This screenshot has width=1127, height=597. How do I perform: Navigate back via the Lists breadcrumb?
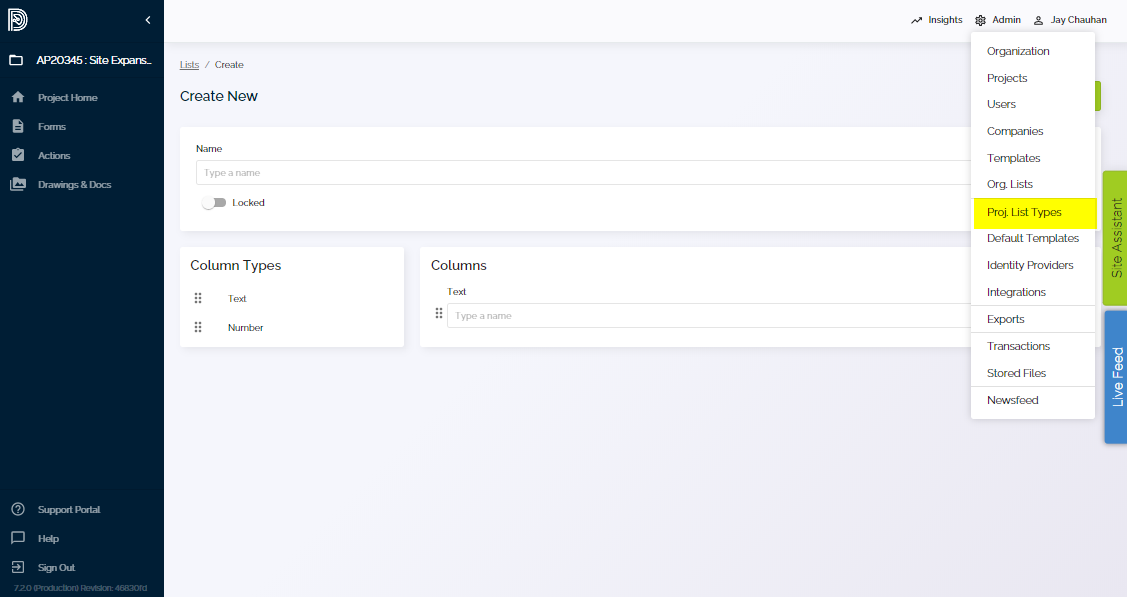click(x=189, y=64)
